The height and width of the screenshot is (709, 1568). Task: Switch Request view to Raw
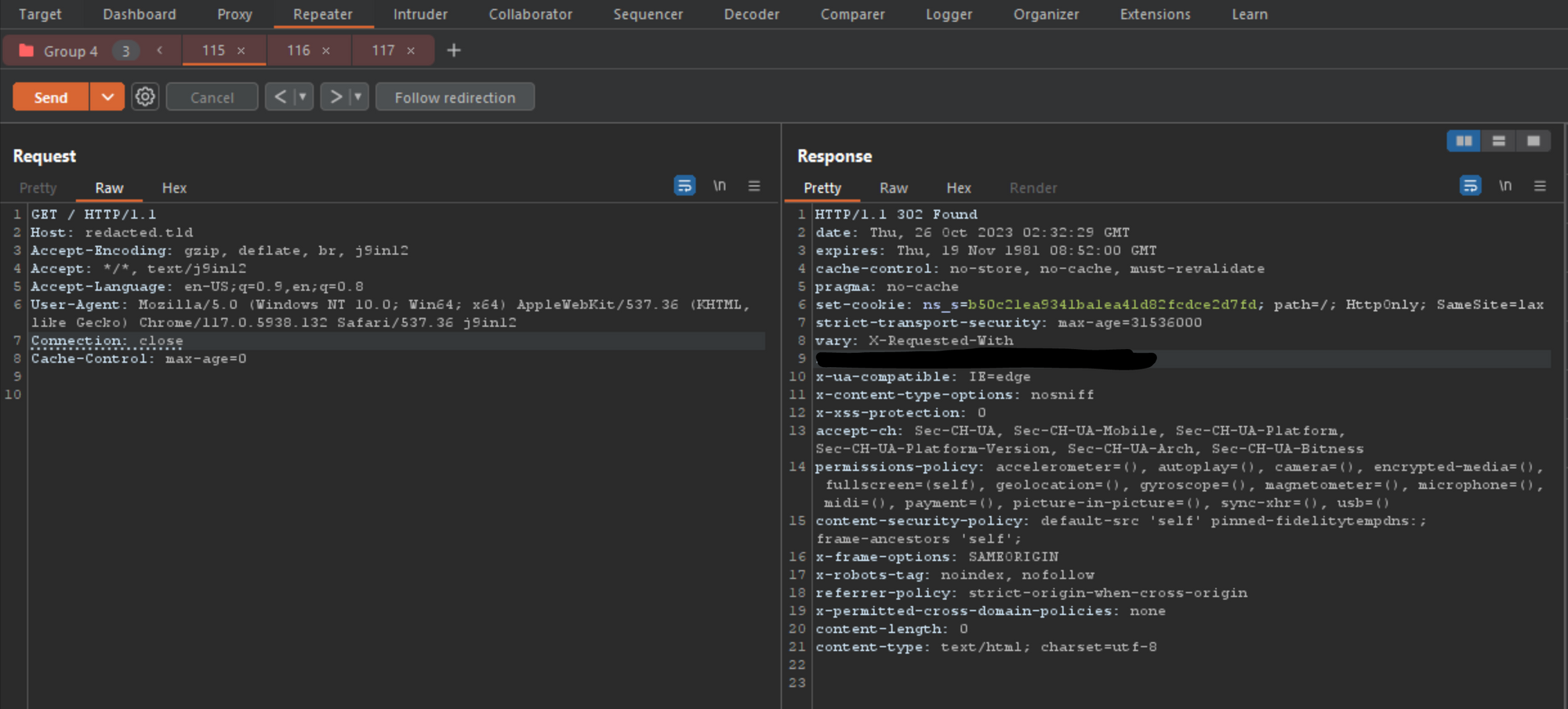(x=109, y=187)
